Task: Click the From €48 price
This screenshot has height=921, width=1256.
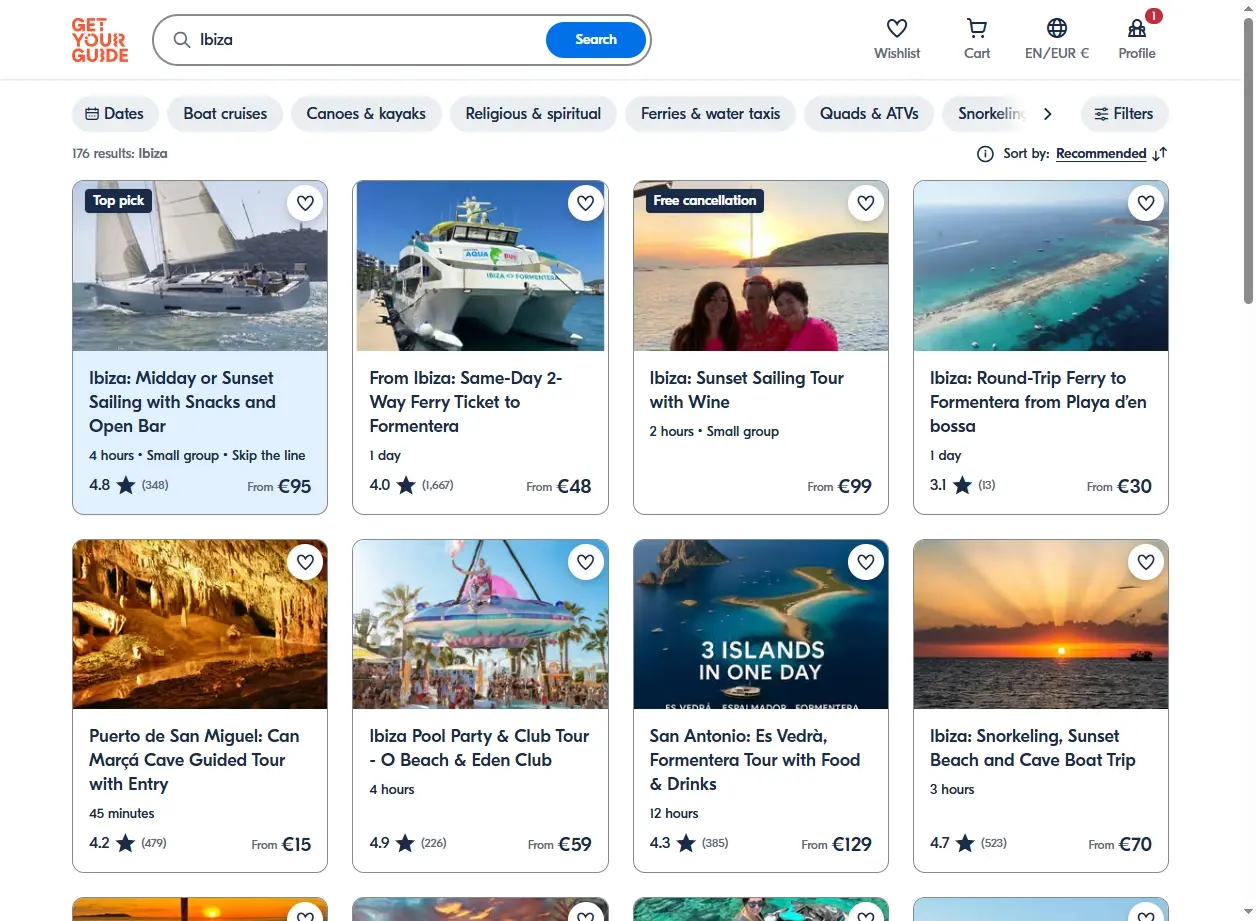Action: (559, 486)
